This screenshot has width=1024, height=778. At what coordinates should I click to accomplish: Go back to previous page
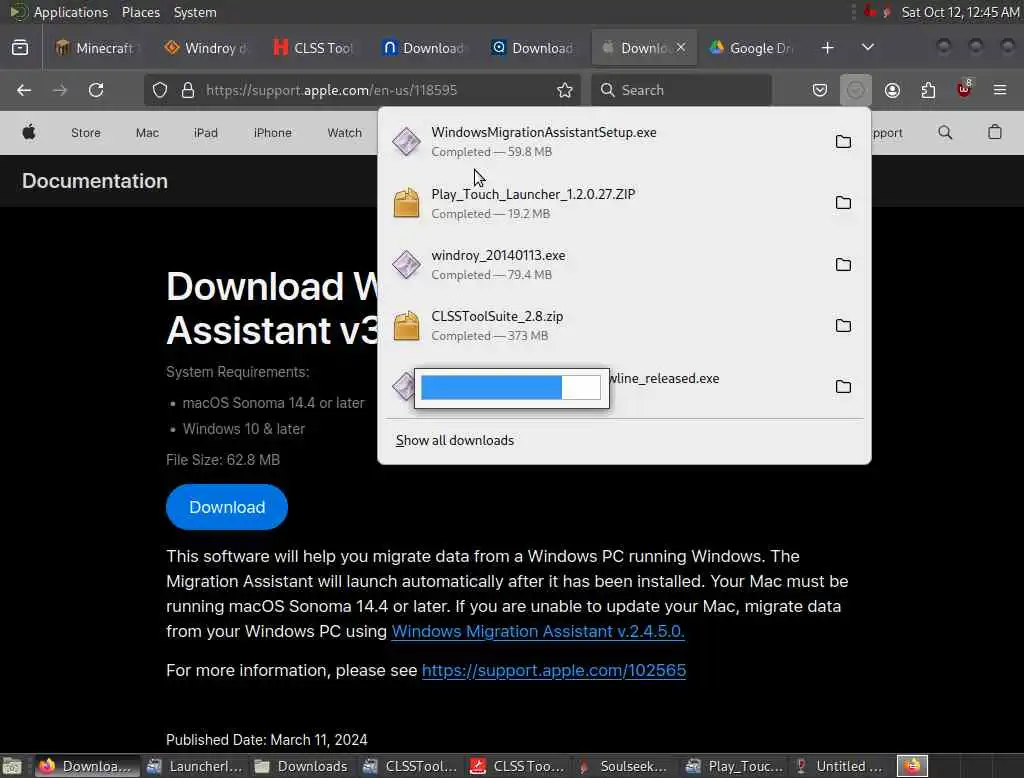pyautogui.click(x=24, y=90)
